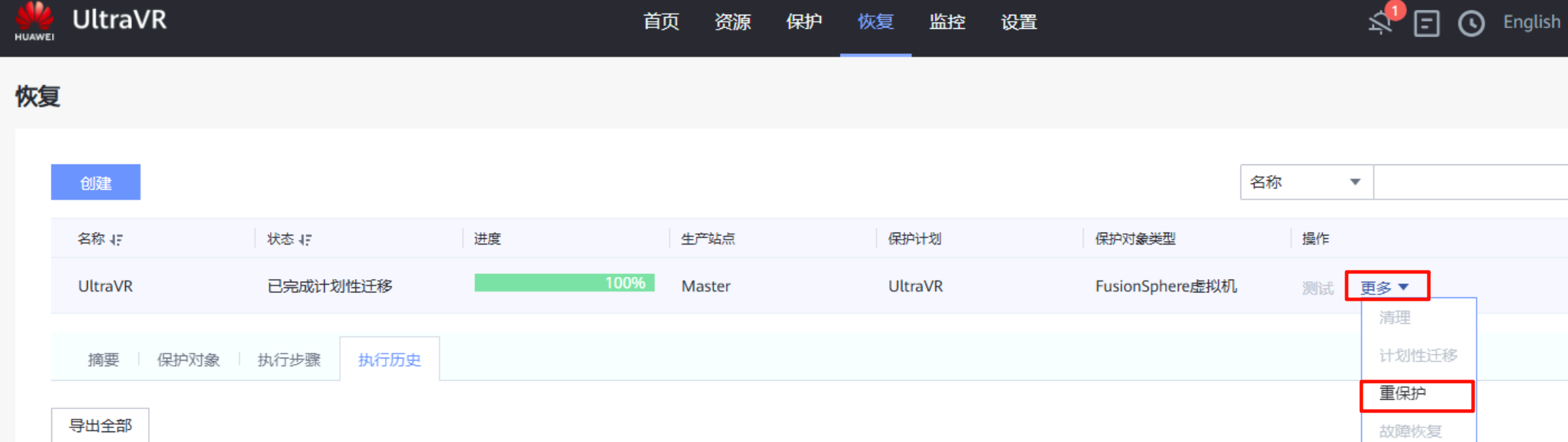Sort by 名称 column sort icon

117,240
